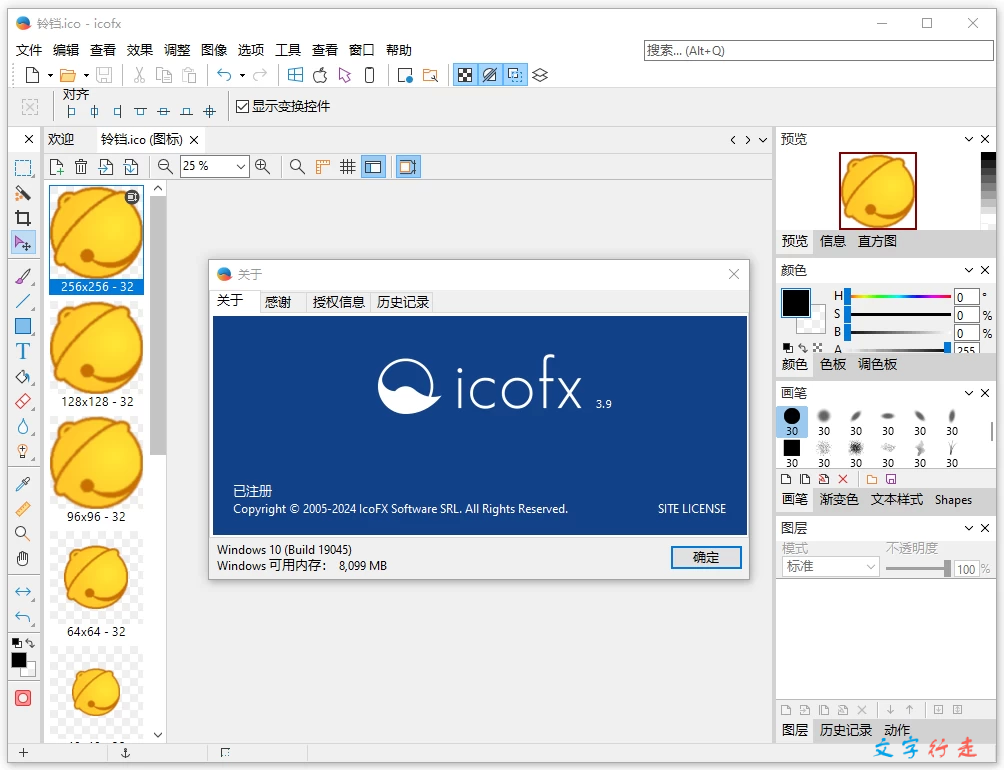This screenshot has width=1004, height=770.
Task: Click the foreground black color swatch in color panel
Action: (x=796, y=303)
